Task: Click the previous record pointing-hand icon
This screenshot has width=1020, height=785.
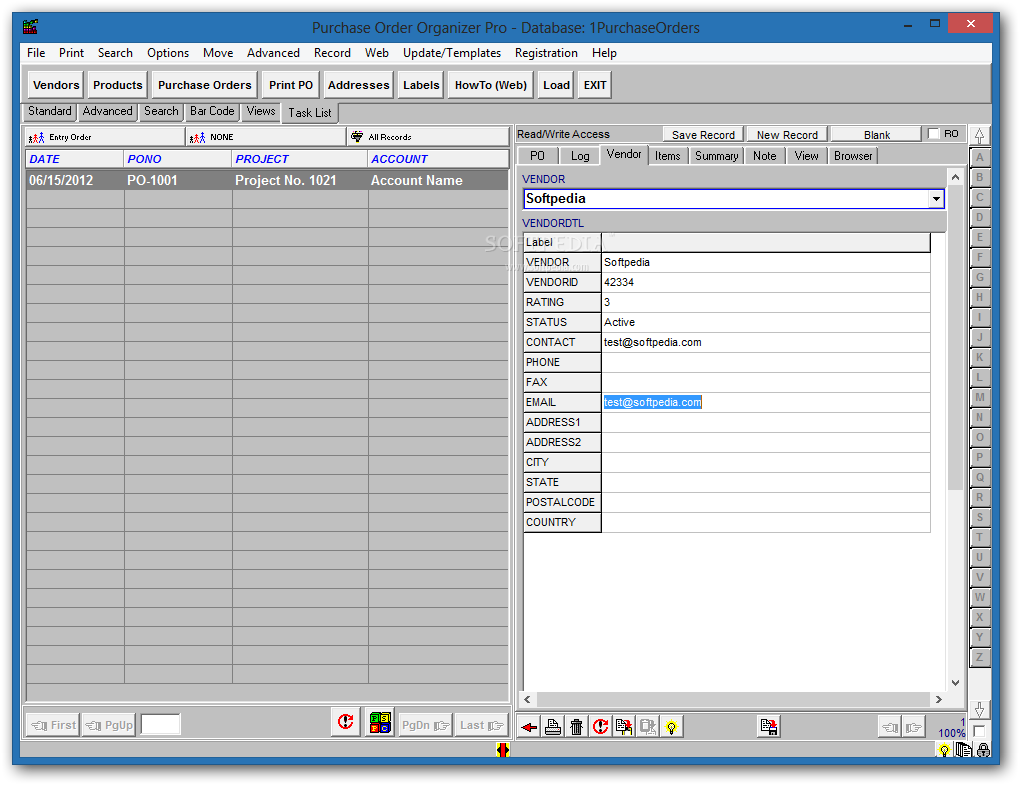Action: [889, 727]
